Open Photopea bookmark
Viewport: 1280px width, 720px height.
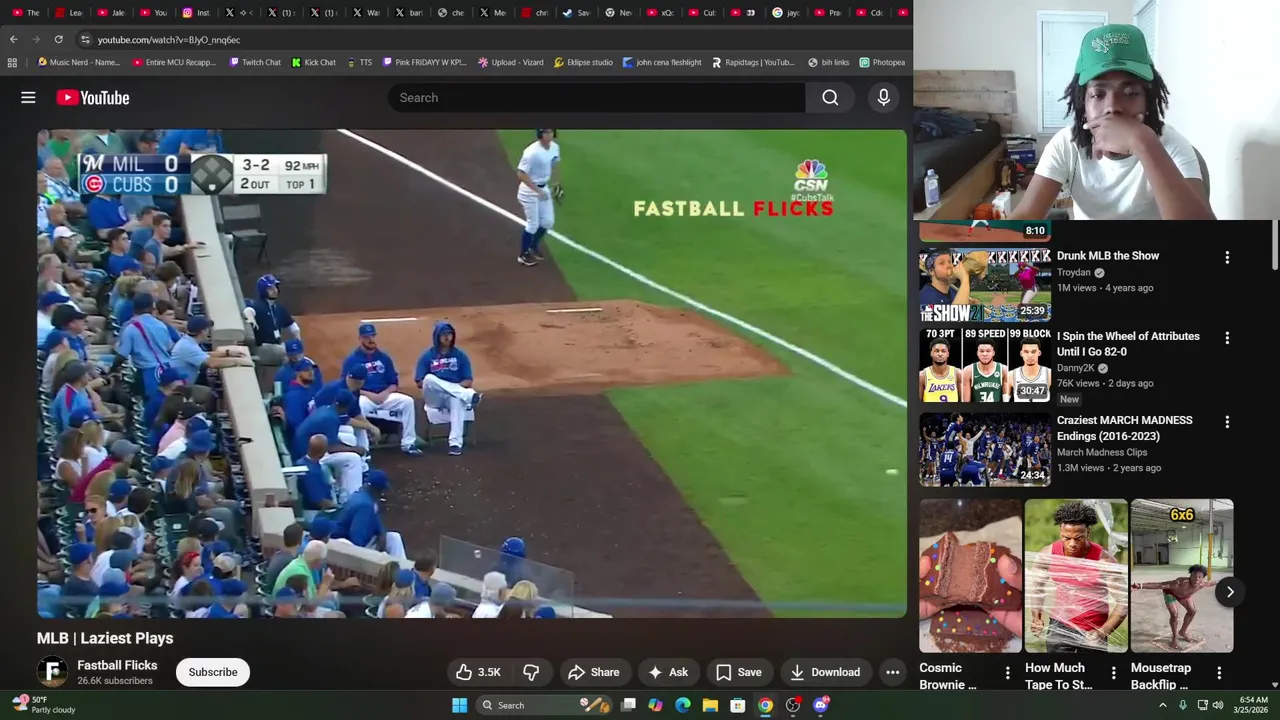[x=882, y=62]
